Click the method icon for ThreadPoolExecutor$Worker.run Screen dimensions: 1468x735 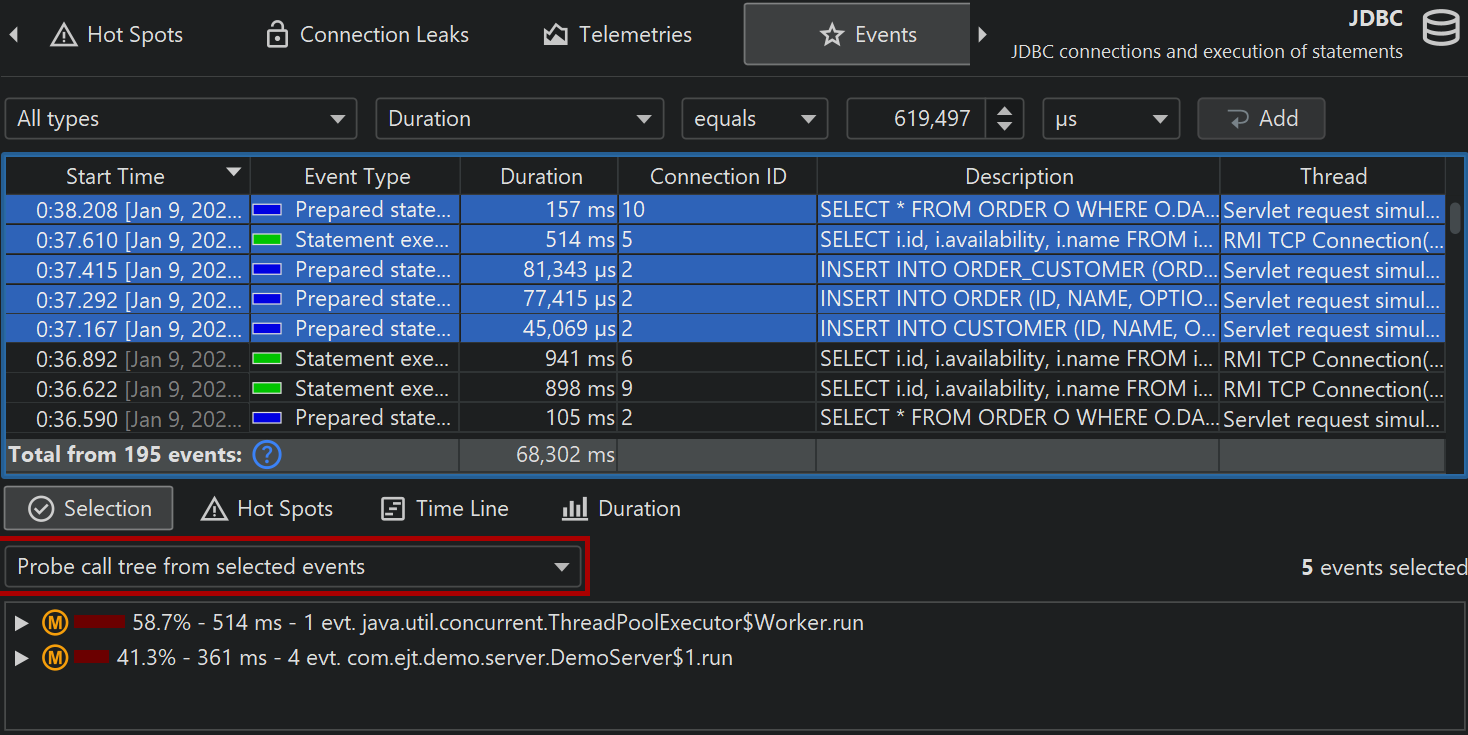click(55, 623)
